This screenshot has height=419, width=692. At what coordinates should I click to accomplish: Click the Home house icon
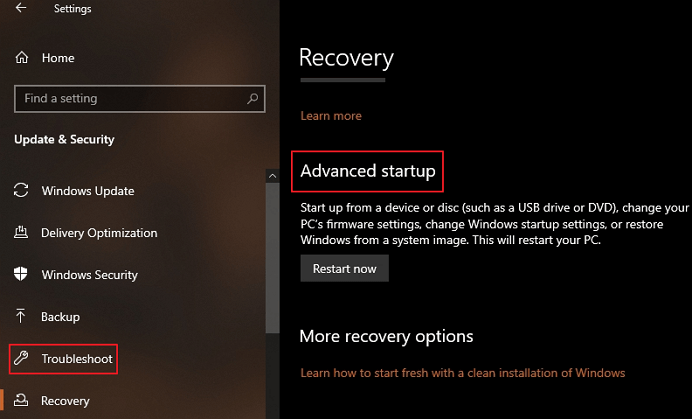[21, 58]
